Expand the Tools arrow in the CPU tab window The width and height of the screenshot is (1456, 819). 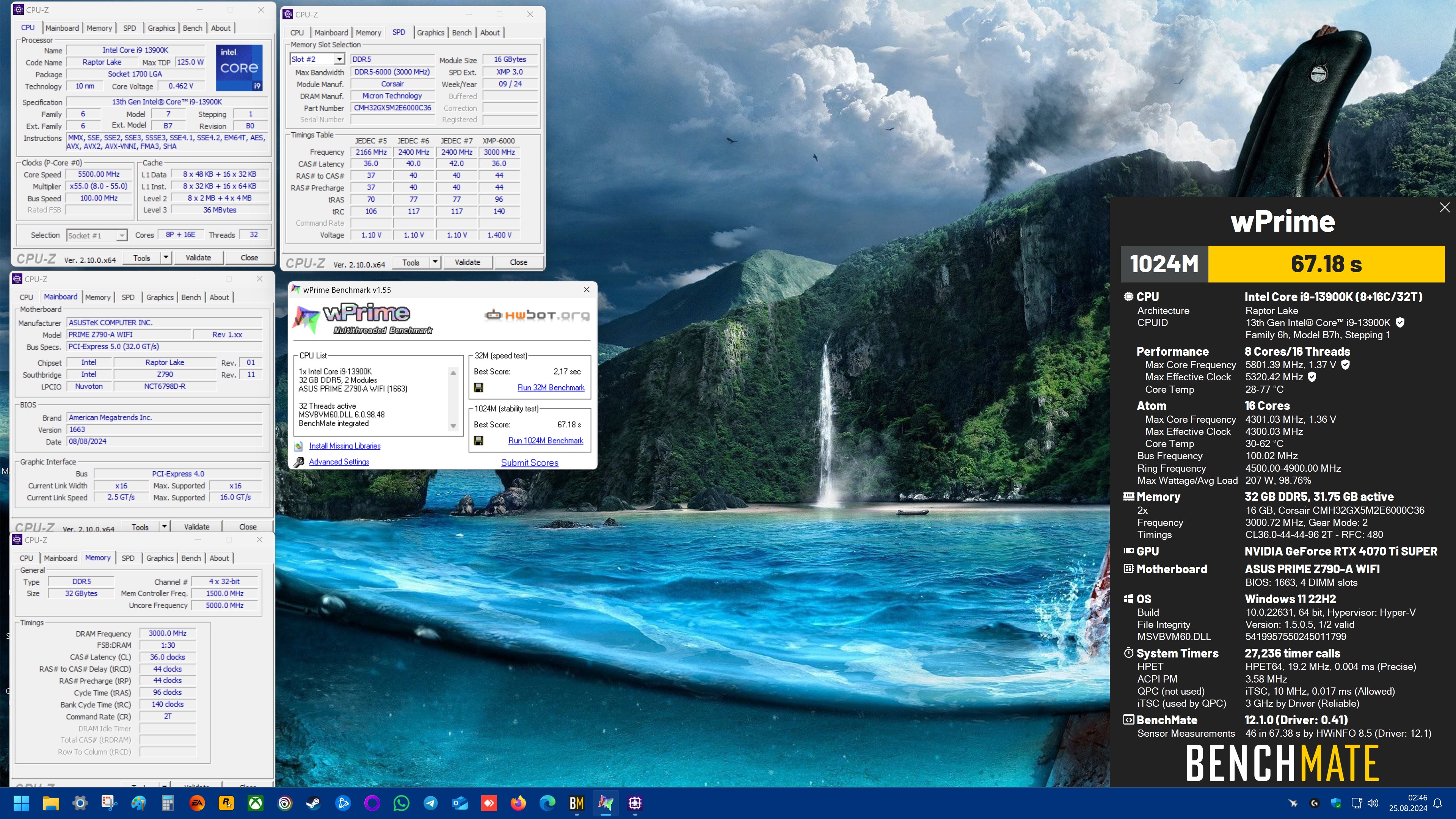pos(166,258)
